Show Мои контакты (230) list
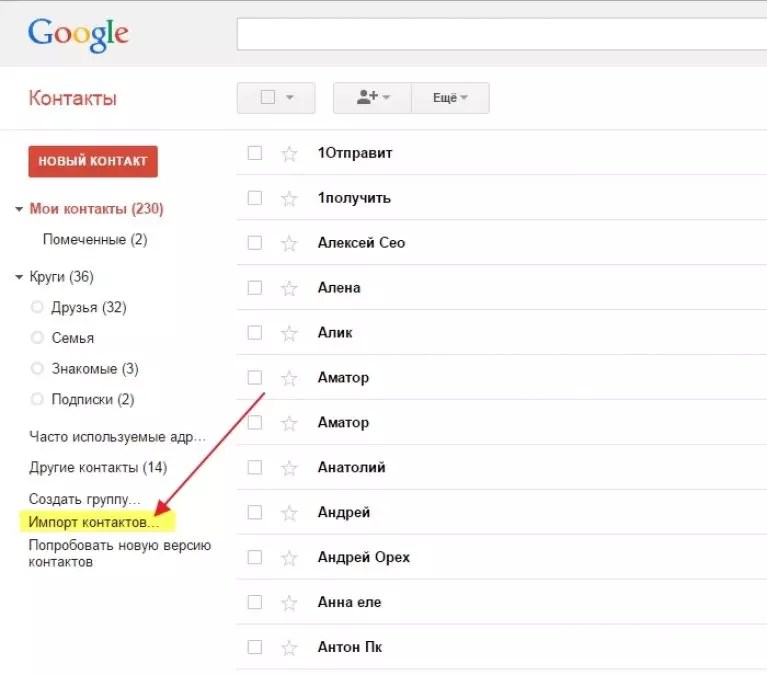The height and width of the screenshot is (675, 767). [x=96, y=209]
